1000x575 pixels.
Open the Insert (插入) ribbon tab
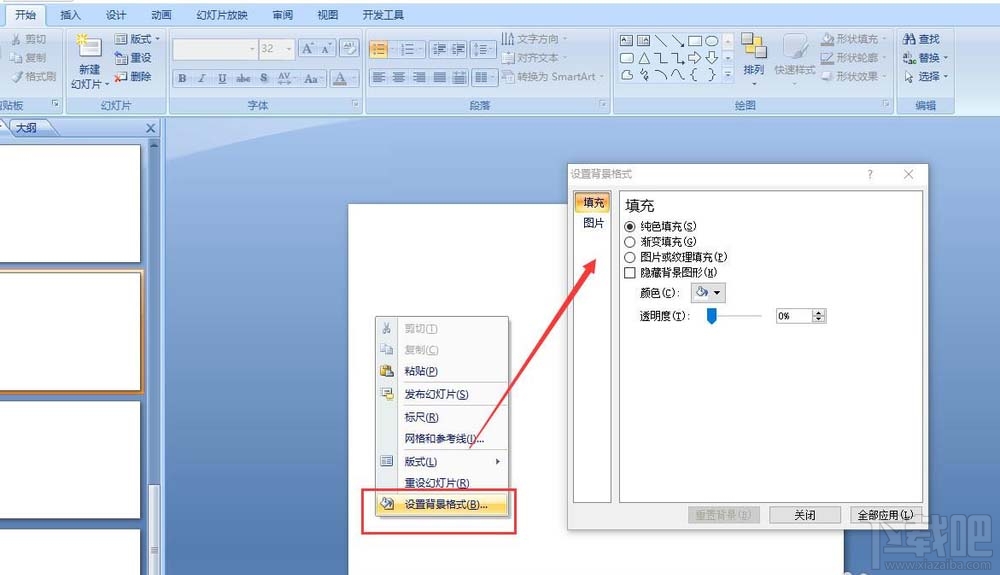[x=70, y=15]
